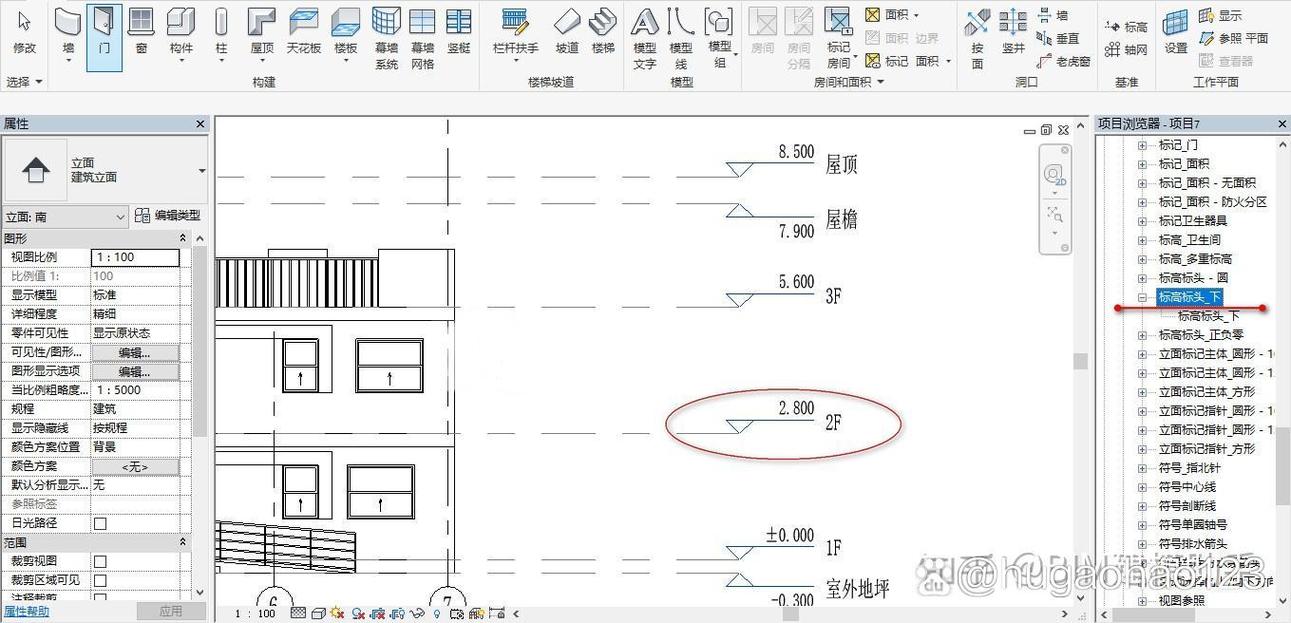Toggle the 裁剪区域可见 checkbox
The height and width of the screenshot is (623, 1291).
click(x=100, y=580)
